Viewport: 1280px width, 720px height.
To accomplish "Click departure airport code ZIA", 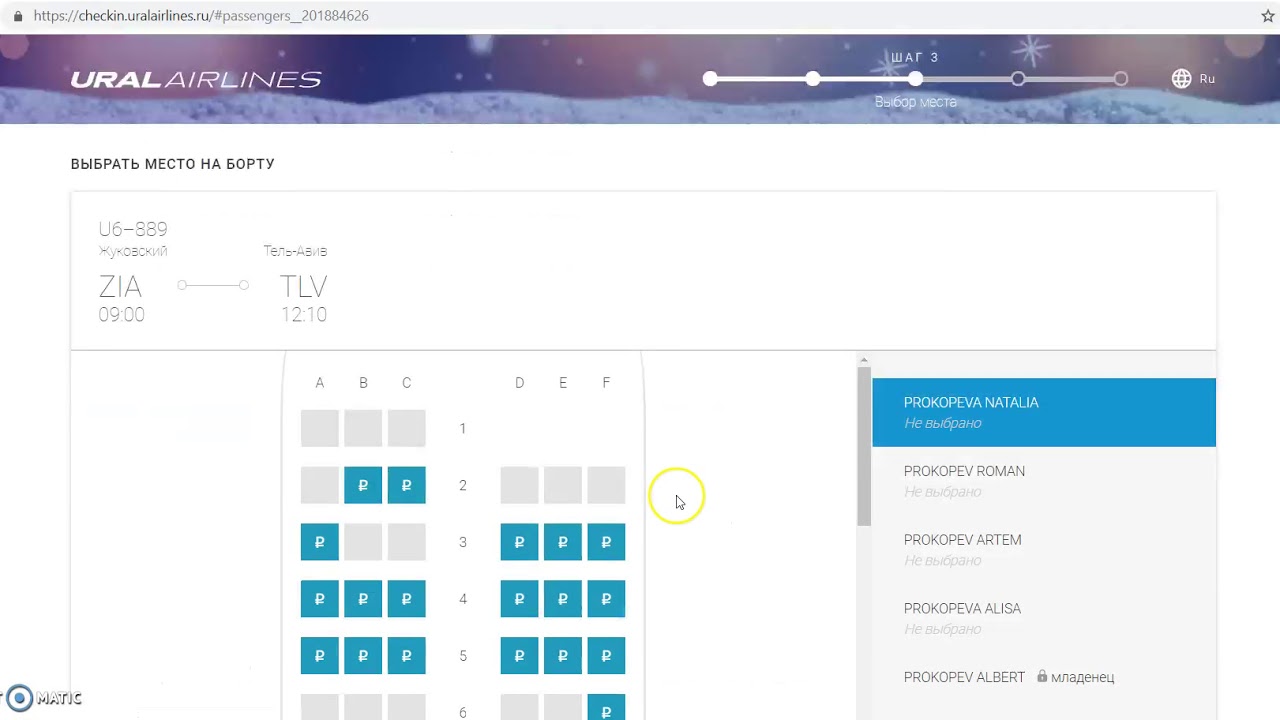I will (x=120, y=287).
